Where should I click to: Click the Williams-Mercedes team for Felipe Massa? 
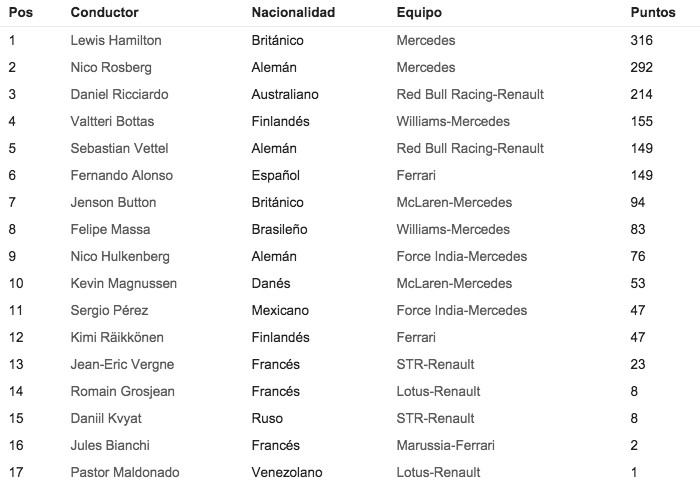coord(453,230)
